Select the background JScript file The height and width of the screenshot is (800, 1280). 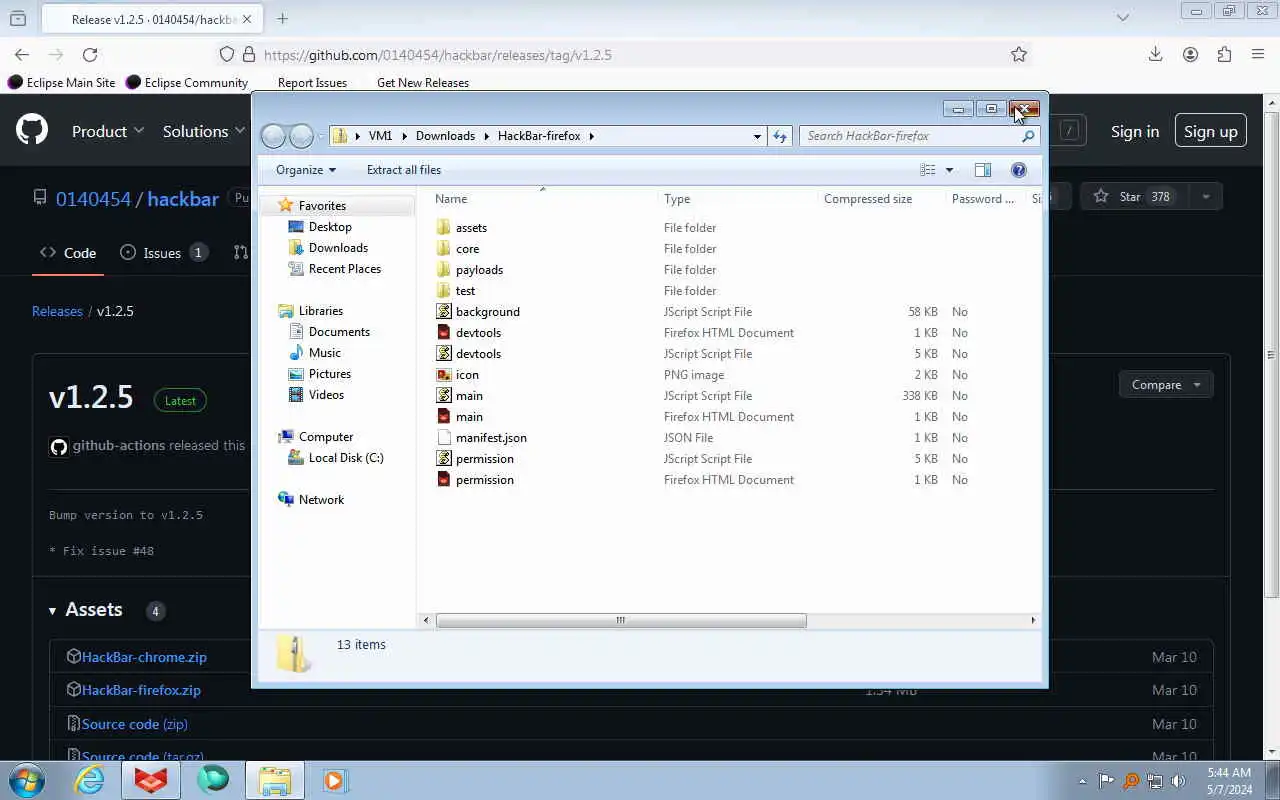pos(487,312)
